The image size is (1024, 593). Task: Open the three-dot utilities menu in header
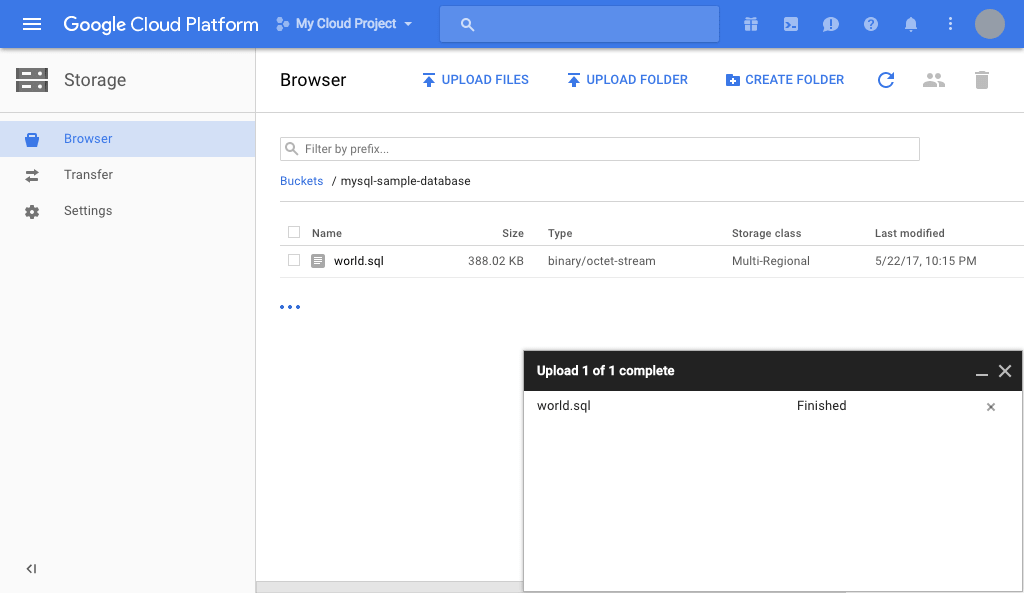tap(950, 24)
